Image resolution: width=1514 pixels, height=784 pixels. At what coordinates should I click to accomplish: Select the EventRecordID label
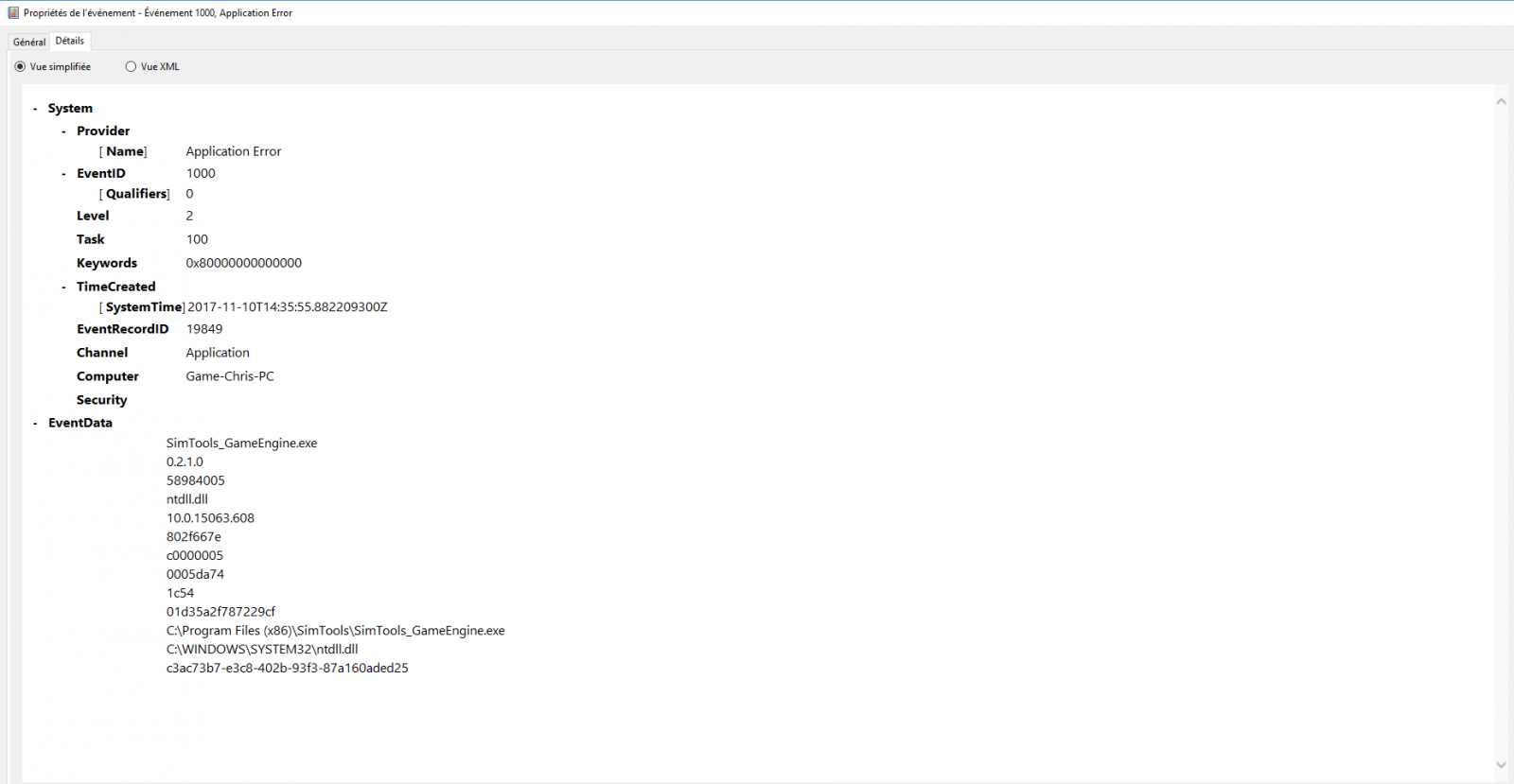123,329
